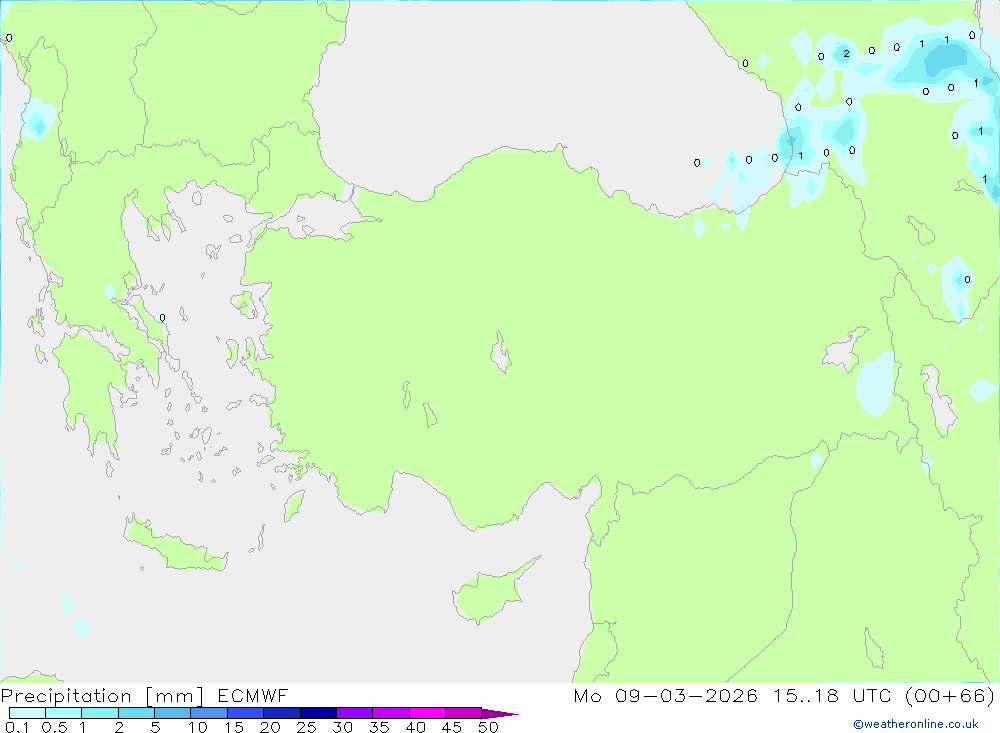The image size is (1000, 733).
Task: Click the "0" label in top-left corner
Action: coord(9,38)
